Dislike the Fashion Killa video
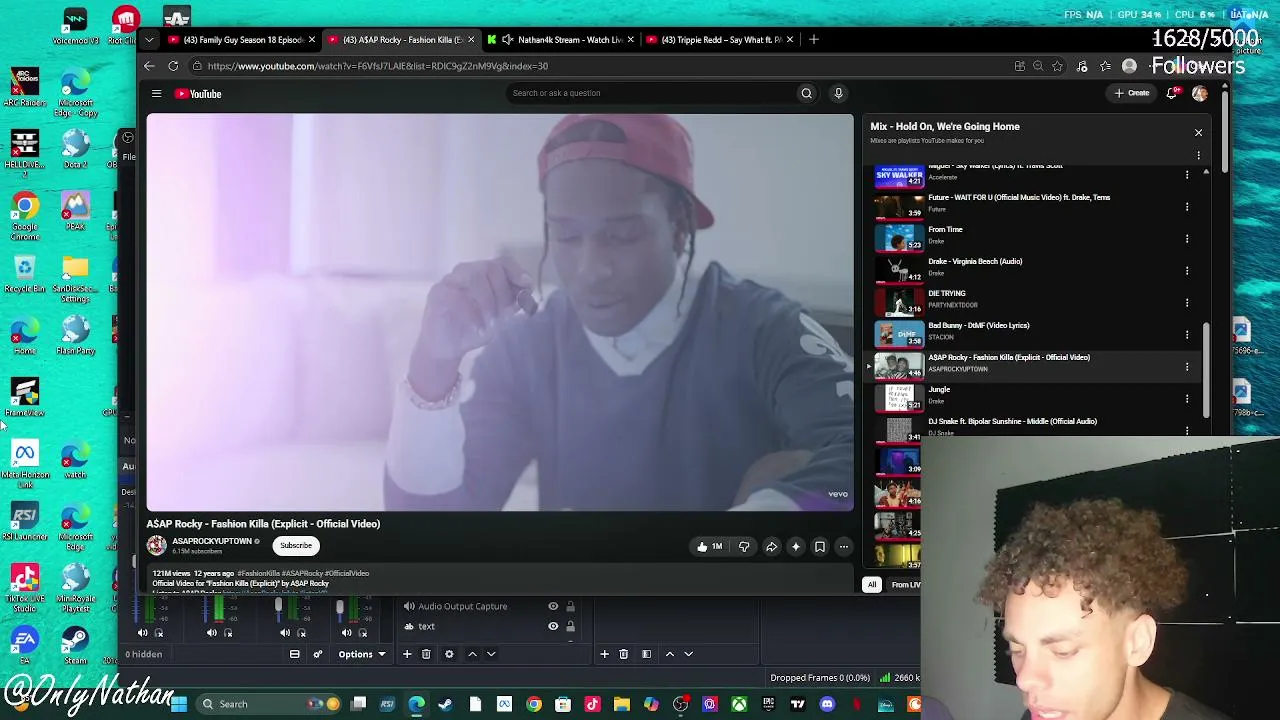Image resolution: width=1280 pixels, height=720 pixels. coord(744,547)
